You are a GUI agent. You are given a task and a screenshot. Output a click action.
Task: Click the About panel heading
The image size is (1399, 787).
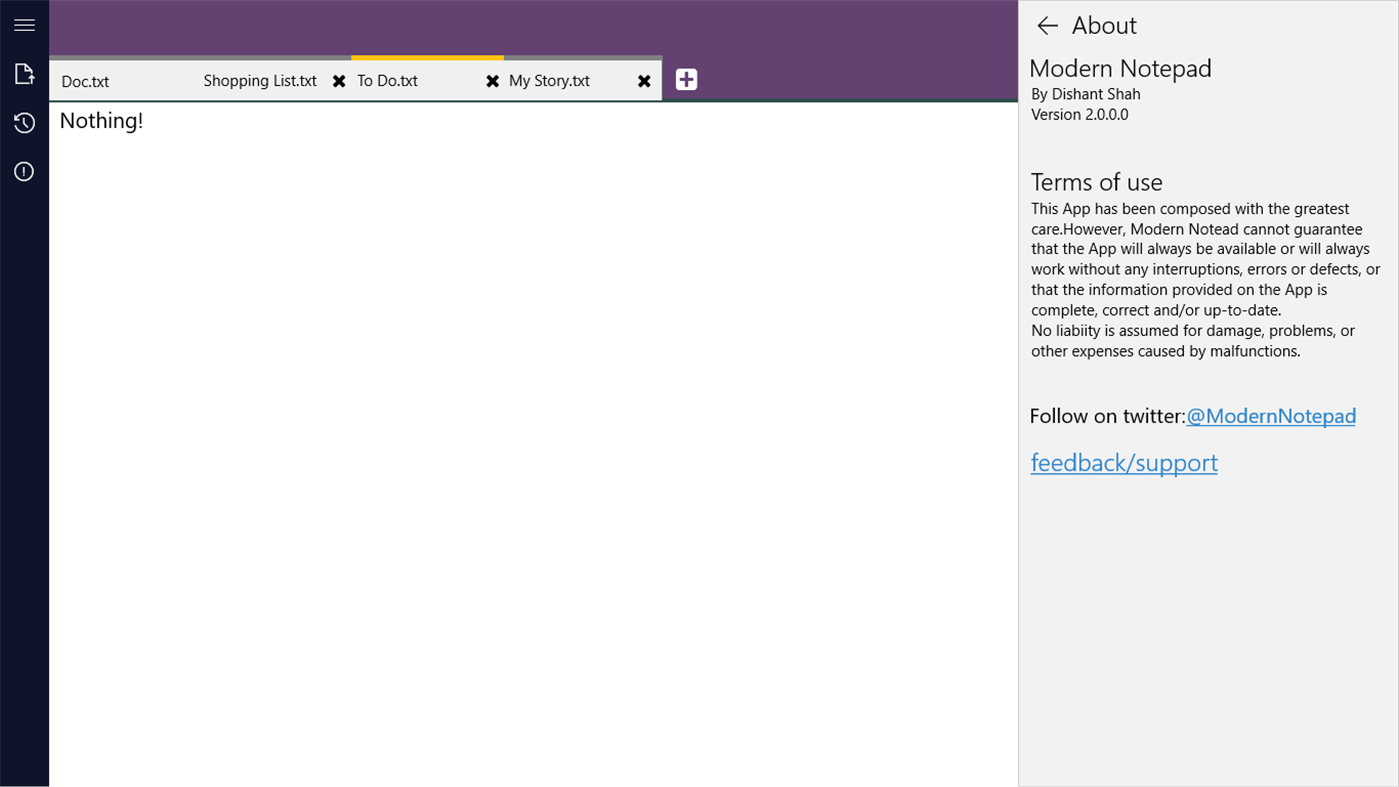(x=1104, y=25)
